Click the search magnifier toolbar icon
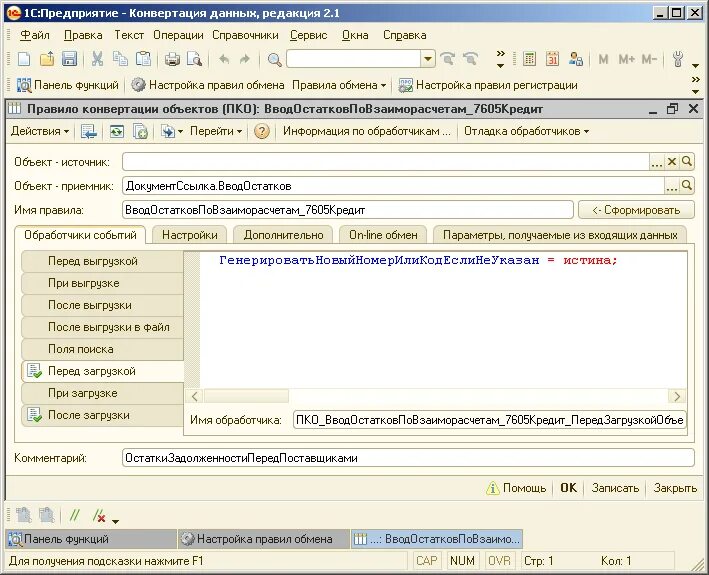The height and width of the screenshot is (575, 709). 274,59
